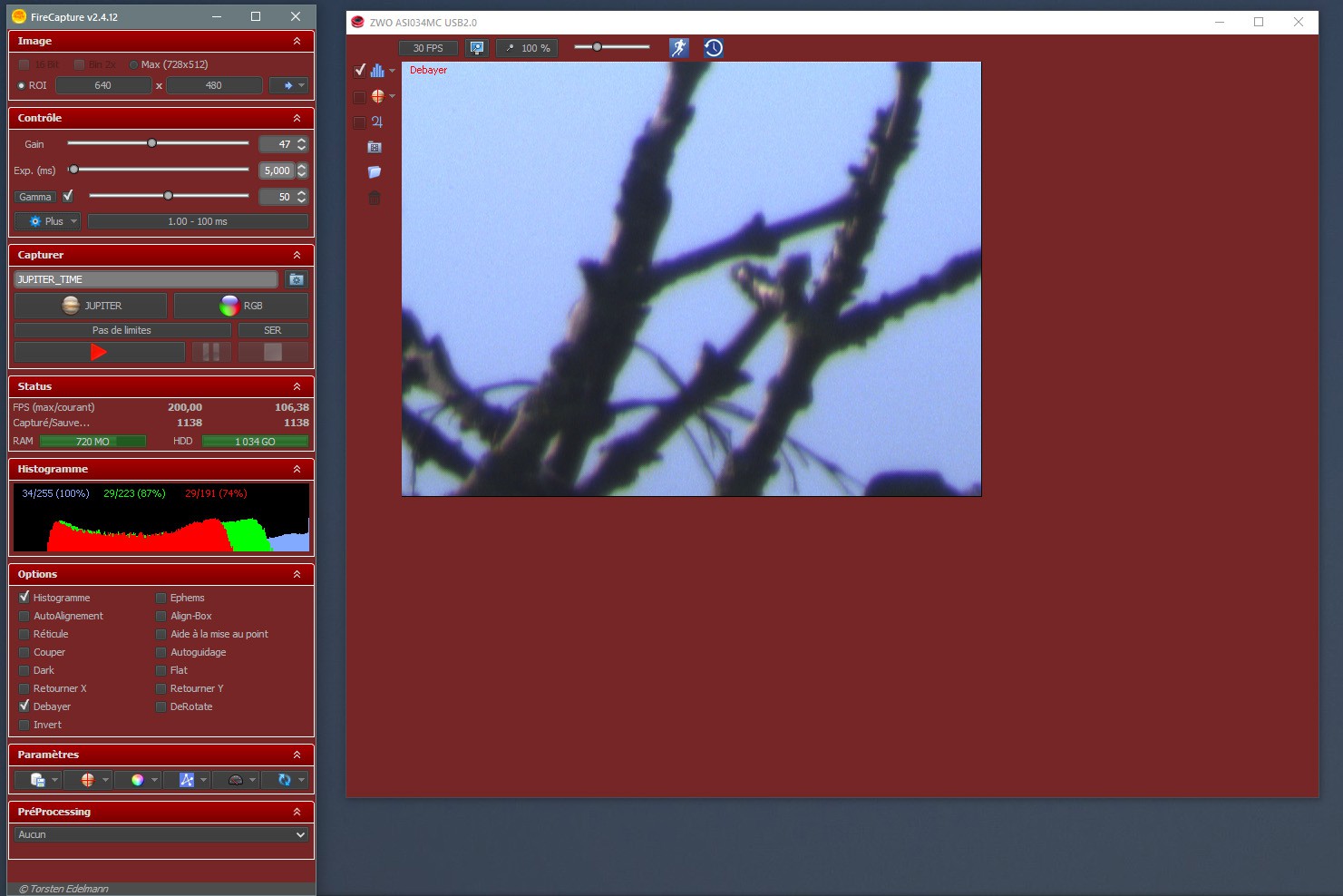Click the snapshot grid folder icon in sidebar
Image resolution: width=1343 pixels, height=896 pixels.
375,147
